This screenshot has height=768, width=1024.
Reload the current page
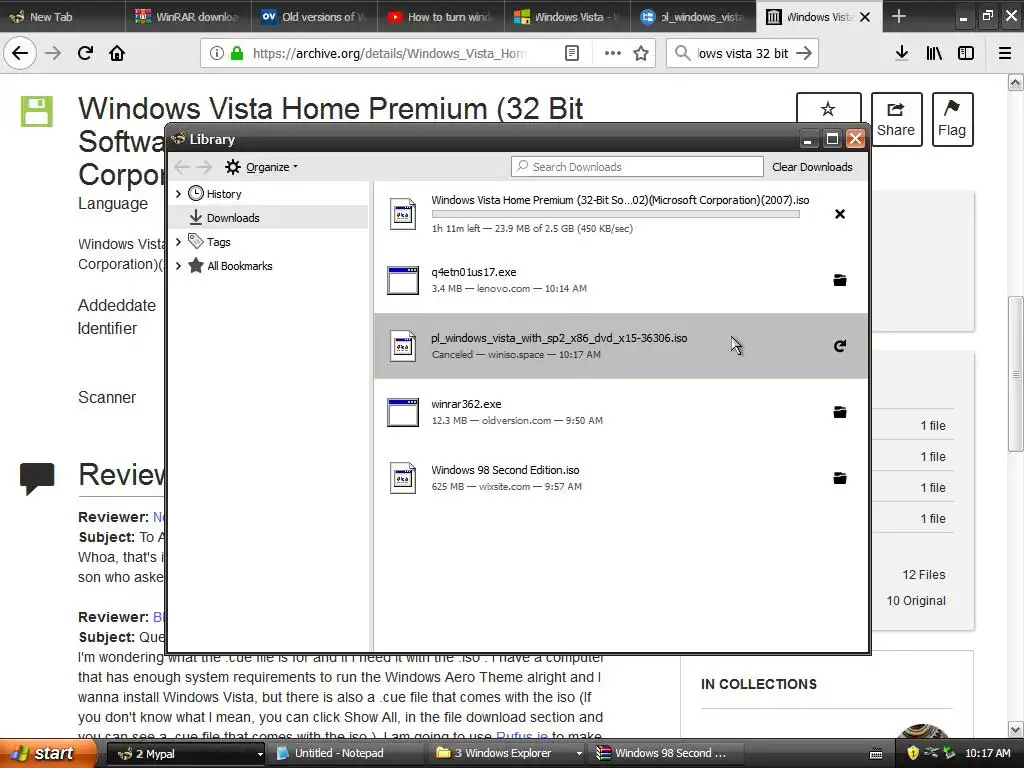[x=86, y=53]
